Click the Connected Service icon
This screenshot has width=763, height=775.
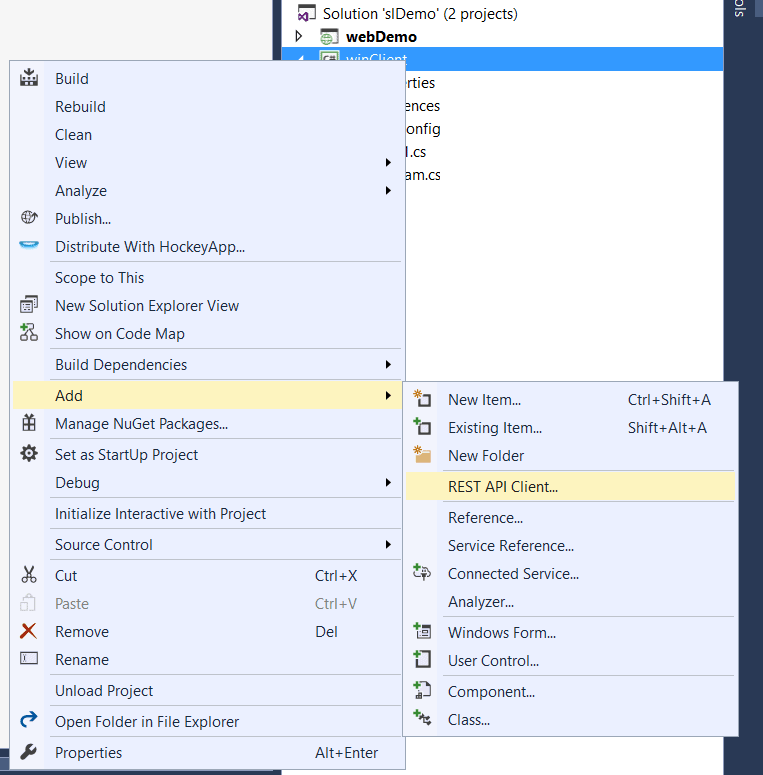click(x=422, y=573)
